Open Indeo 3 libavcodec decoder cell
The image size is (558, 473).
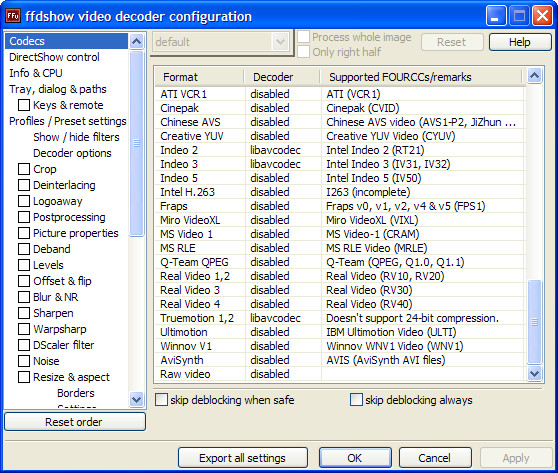pyautogui.click(x=275, y=164)
